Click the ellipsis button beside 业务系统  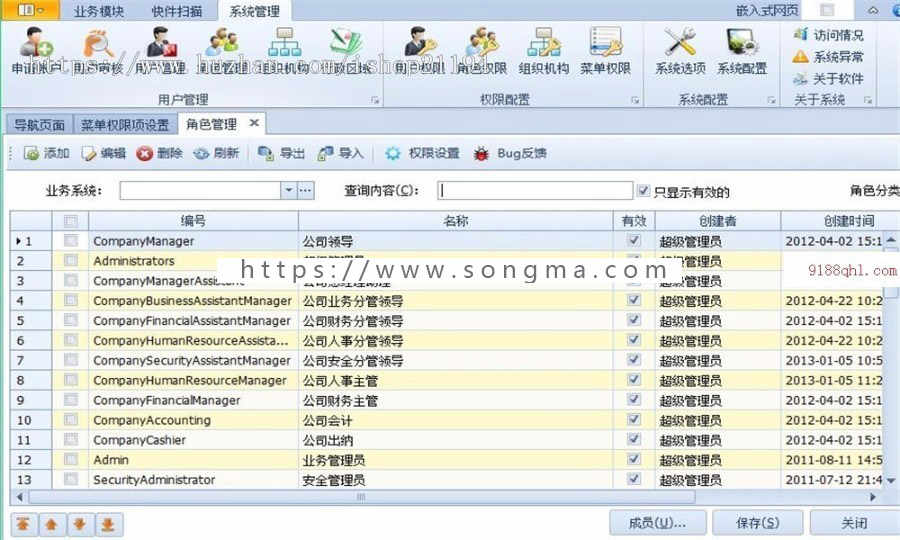click(x=305, y=190)
